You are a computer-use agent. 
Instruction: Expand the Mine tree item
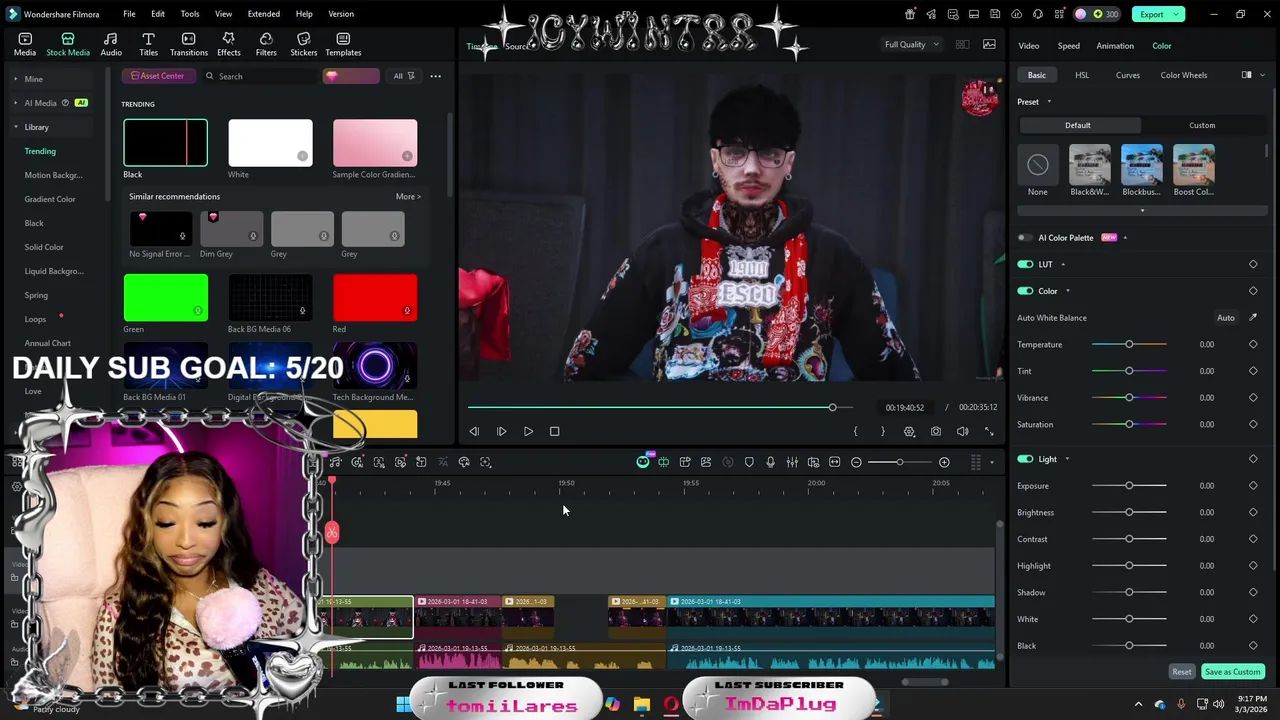15,79
